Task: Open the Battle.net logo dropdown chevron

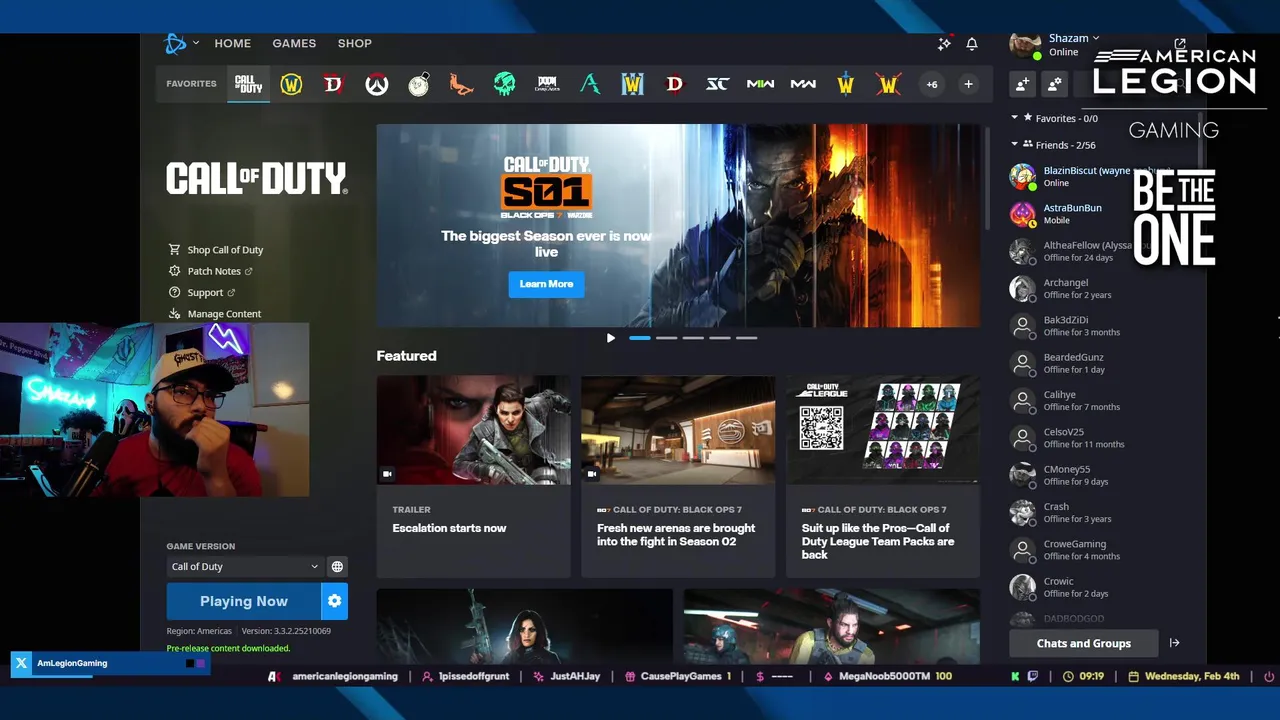Action: [x=196, y=43]
